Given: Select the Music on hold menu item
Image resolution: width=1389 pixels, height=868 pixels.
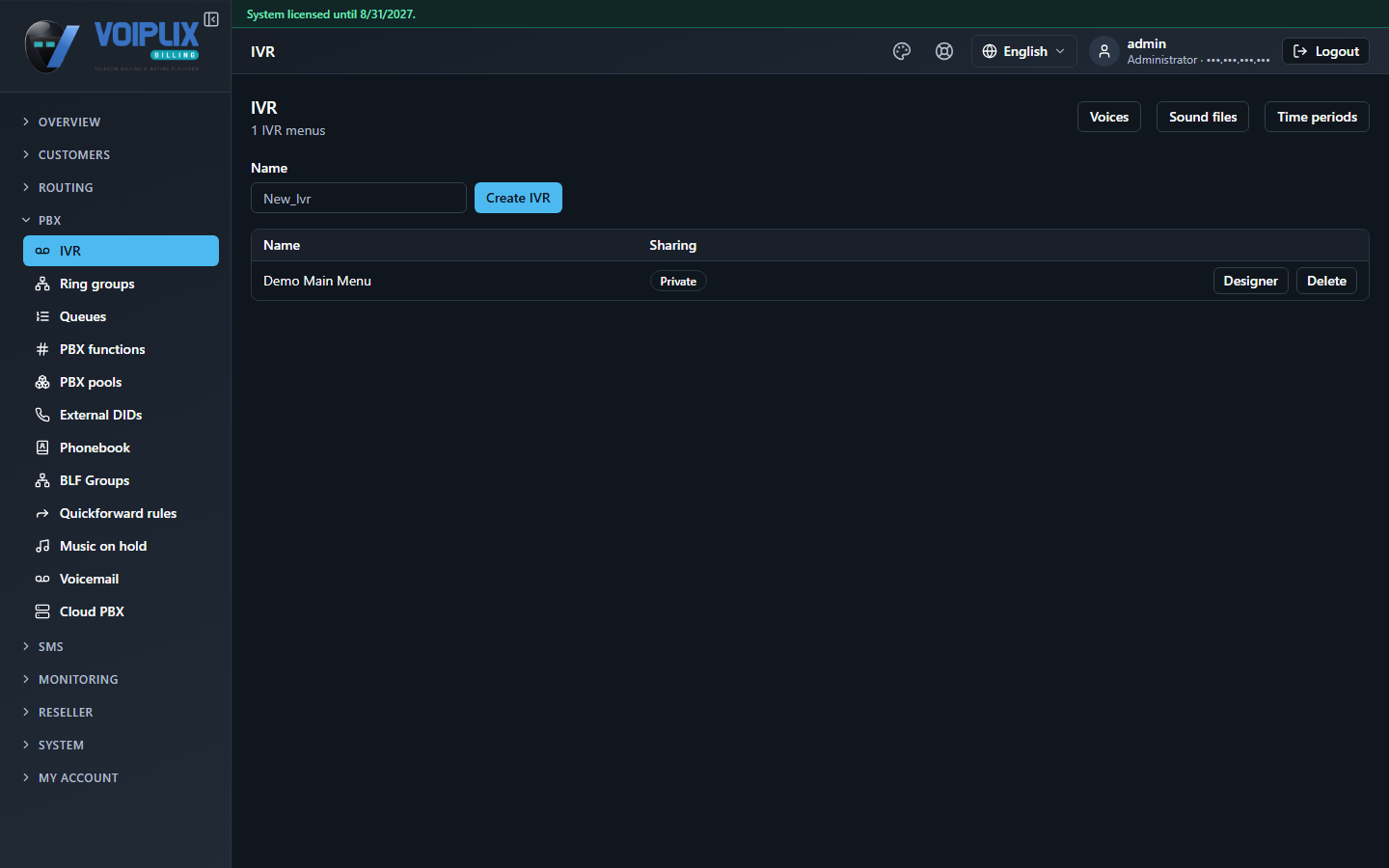Looking at the screenshot, I should click(x=121, y=546).
